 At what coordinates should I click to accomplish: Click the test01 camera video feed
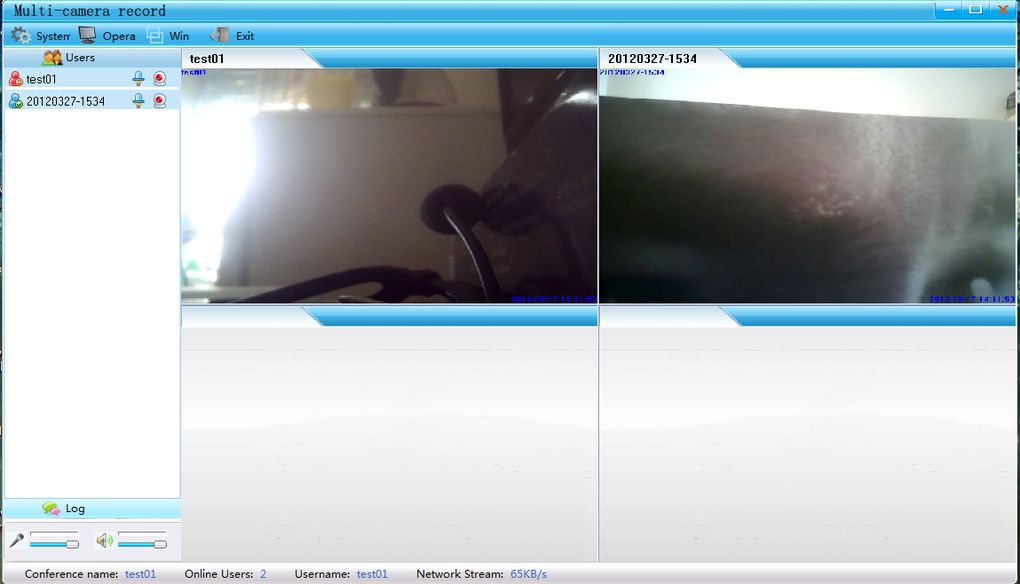(388, 185)
